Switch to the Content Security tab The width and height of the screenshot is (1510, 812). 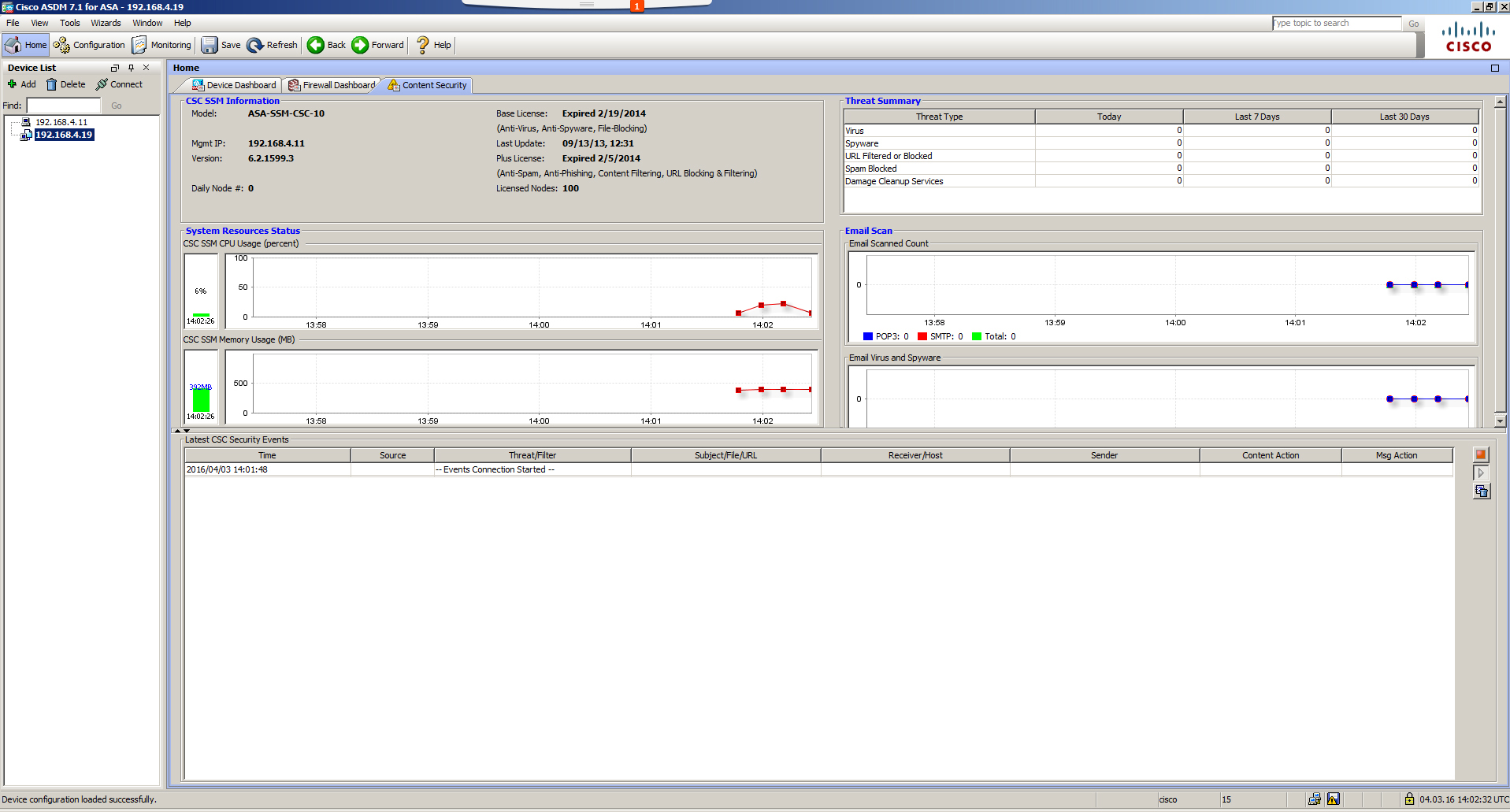pyautogui.click(x=428, y=85)
